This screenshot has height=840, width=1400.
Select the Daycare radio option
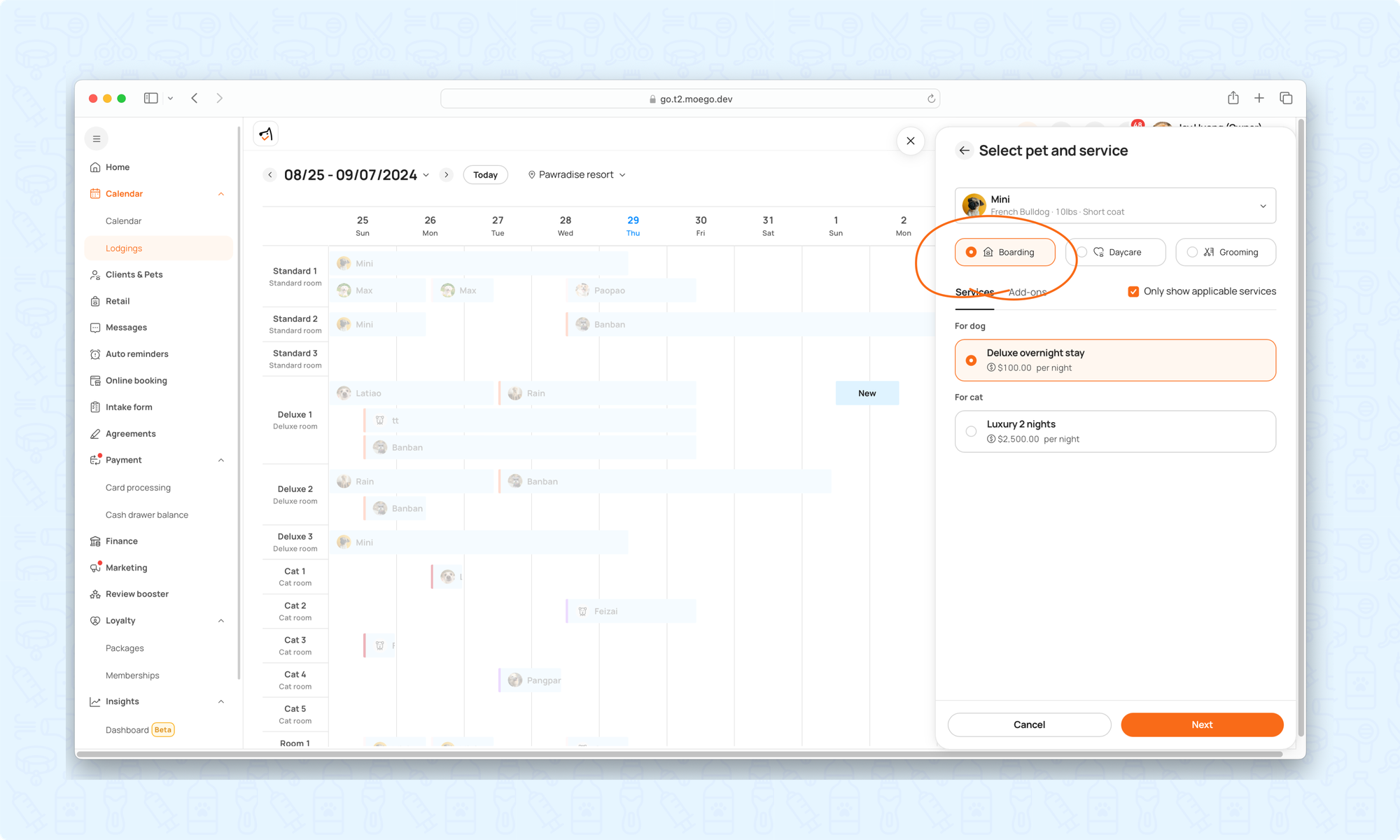1082,252
